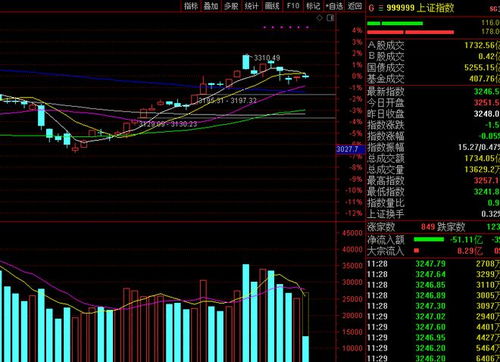
Task: Open F10 company info
Action: coord(293,6)
